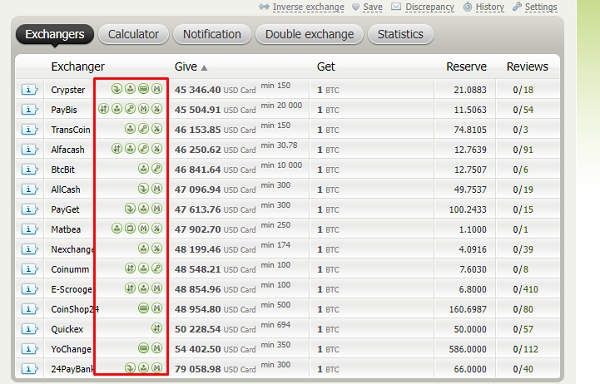Screen dimensions: 600x384
Task: Open the Discrepancy link
Action: pyautogui.click(x=429, y=7)
